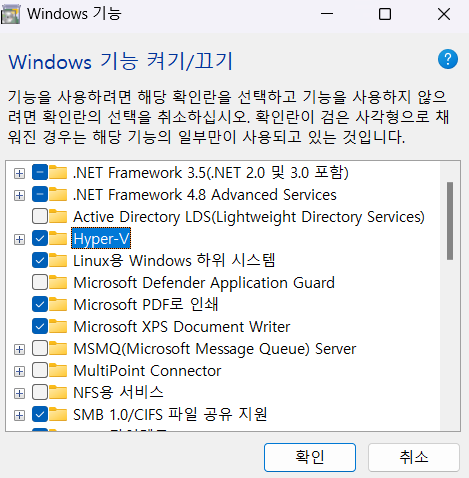Screen dimensions: 469x478
Task: Toggle the .NET Framework 4.8 Advanced Services checkbox
Action: click(40, 195)
